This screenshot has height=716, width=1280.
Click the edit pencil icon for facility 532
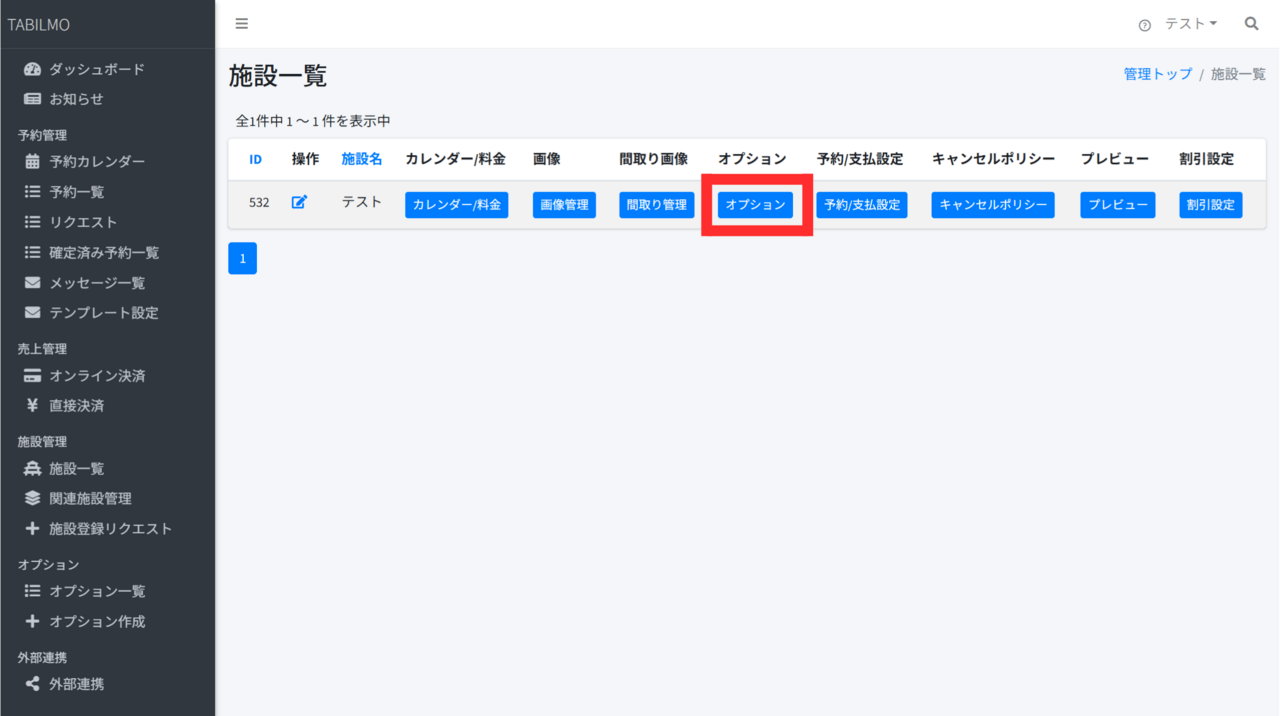[299, 202]
